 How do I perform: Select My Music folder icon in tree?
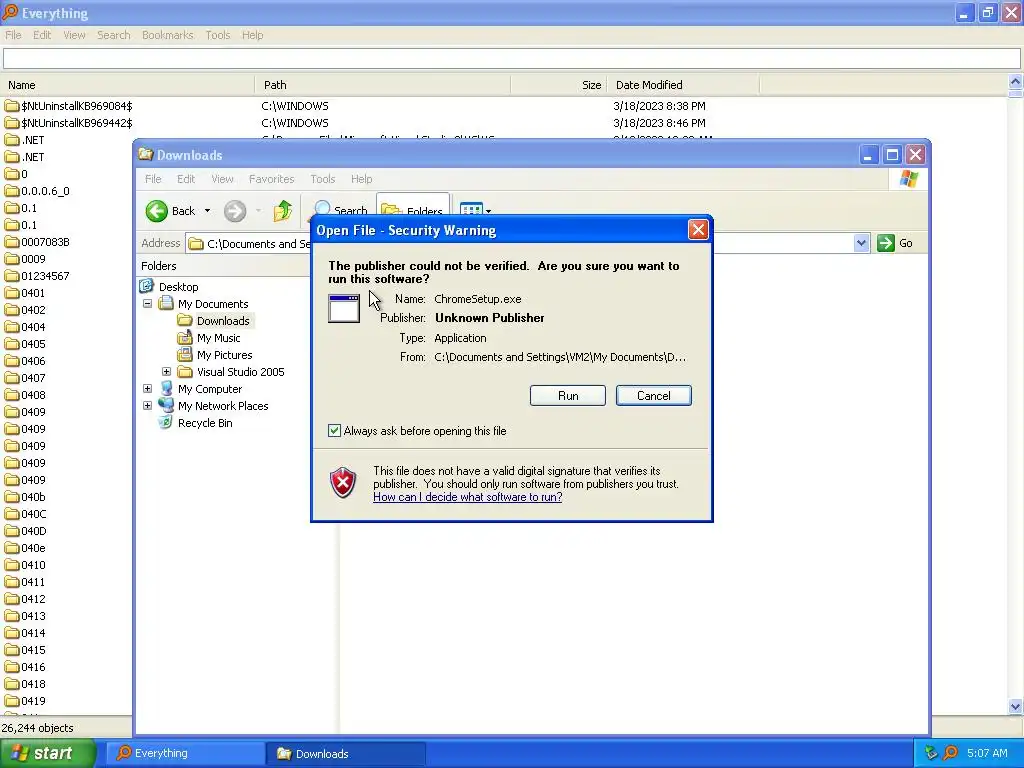click(185, 338)
